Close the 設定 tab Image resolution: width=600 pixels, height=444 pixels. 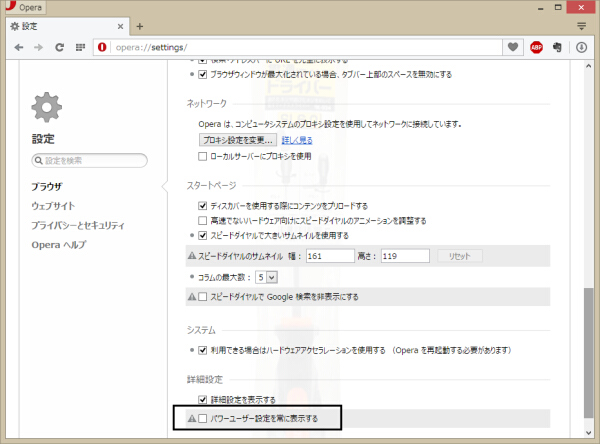120,26
